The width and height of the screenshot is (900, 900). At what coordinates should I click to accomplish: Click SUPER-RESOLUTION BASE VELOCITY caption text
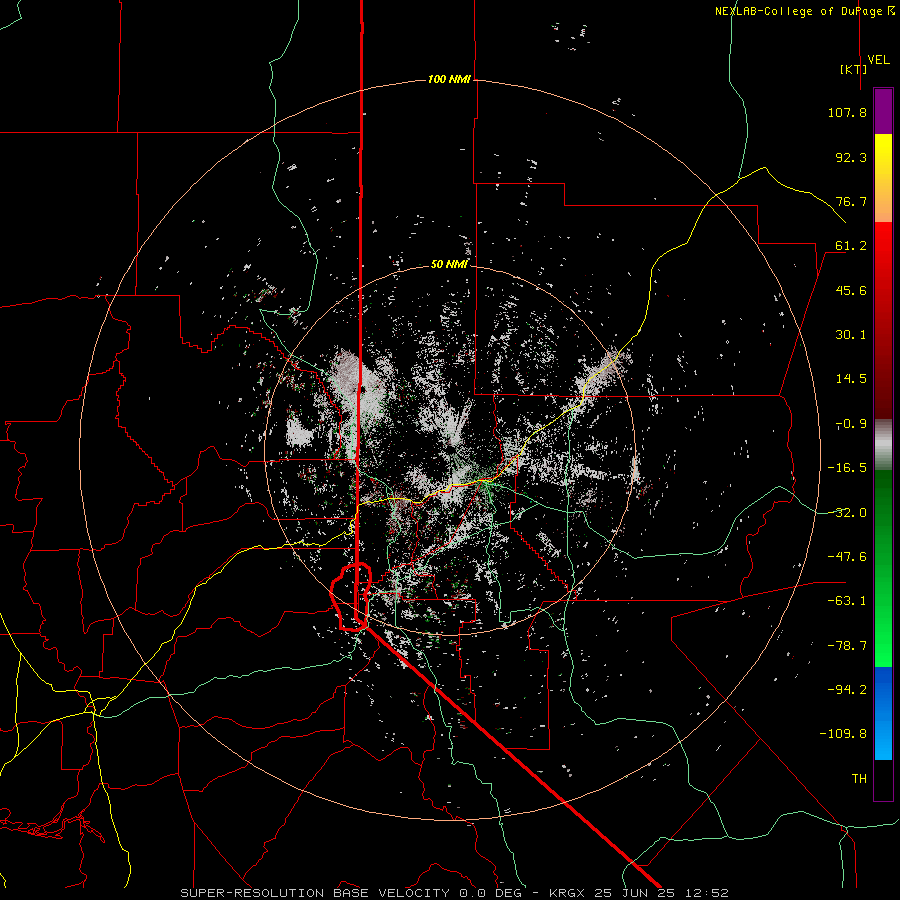[315, 893]
